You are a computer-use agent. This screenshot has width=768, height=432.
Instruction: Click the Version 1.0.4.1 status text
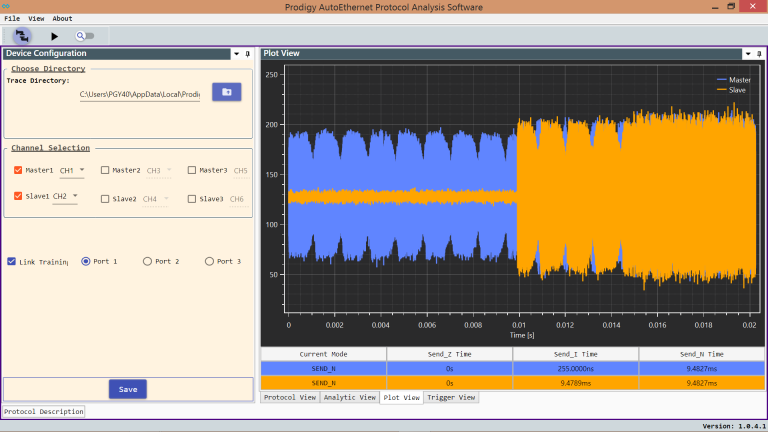point(734,427)
